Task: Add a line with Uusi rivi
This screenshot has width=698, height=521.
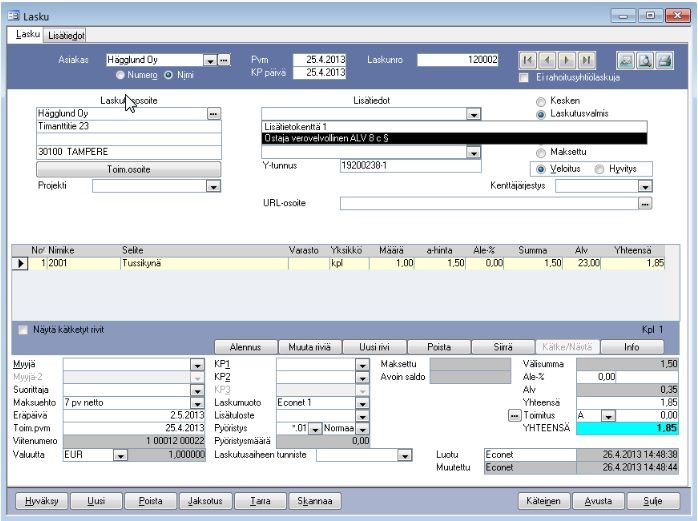Action: (x=374, y=347)
